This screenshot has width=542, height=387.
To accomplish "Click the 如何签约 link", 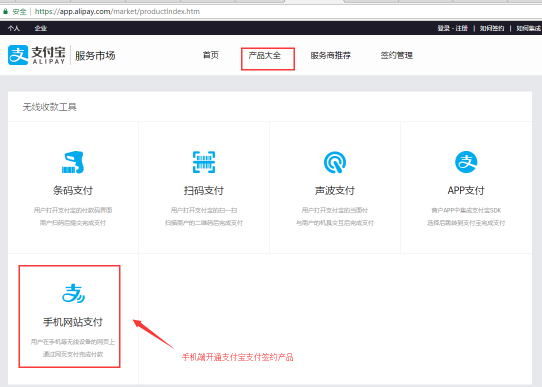I will tap(492, 28).
